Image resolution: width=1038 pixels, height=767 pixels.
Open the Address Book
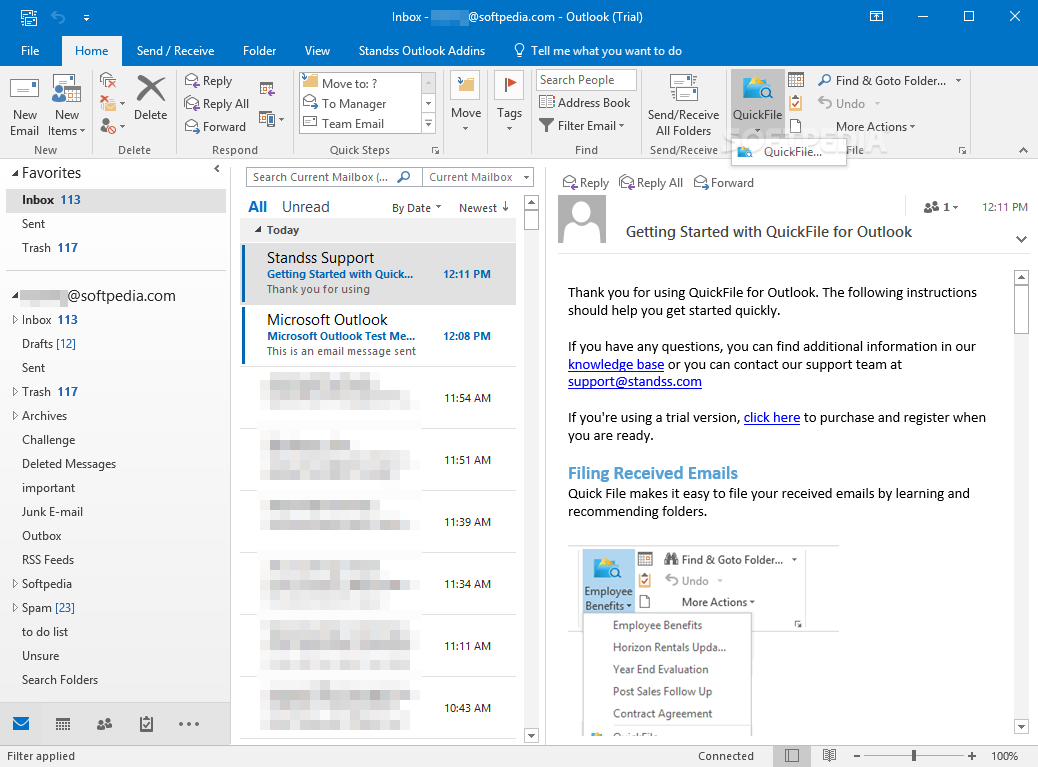coord(585,103)
